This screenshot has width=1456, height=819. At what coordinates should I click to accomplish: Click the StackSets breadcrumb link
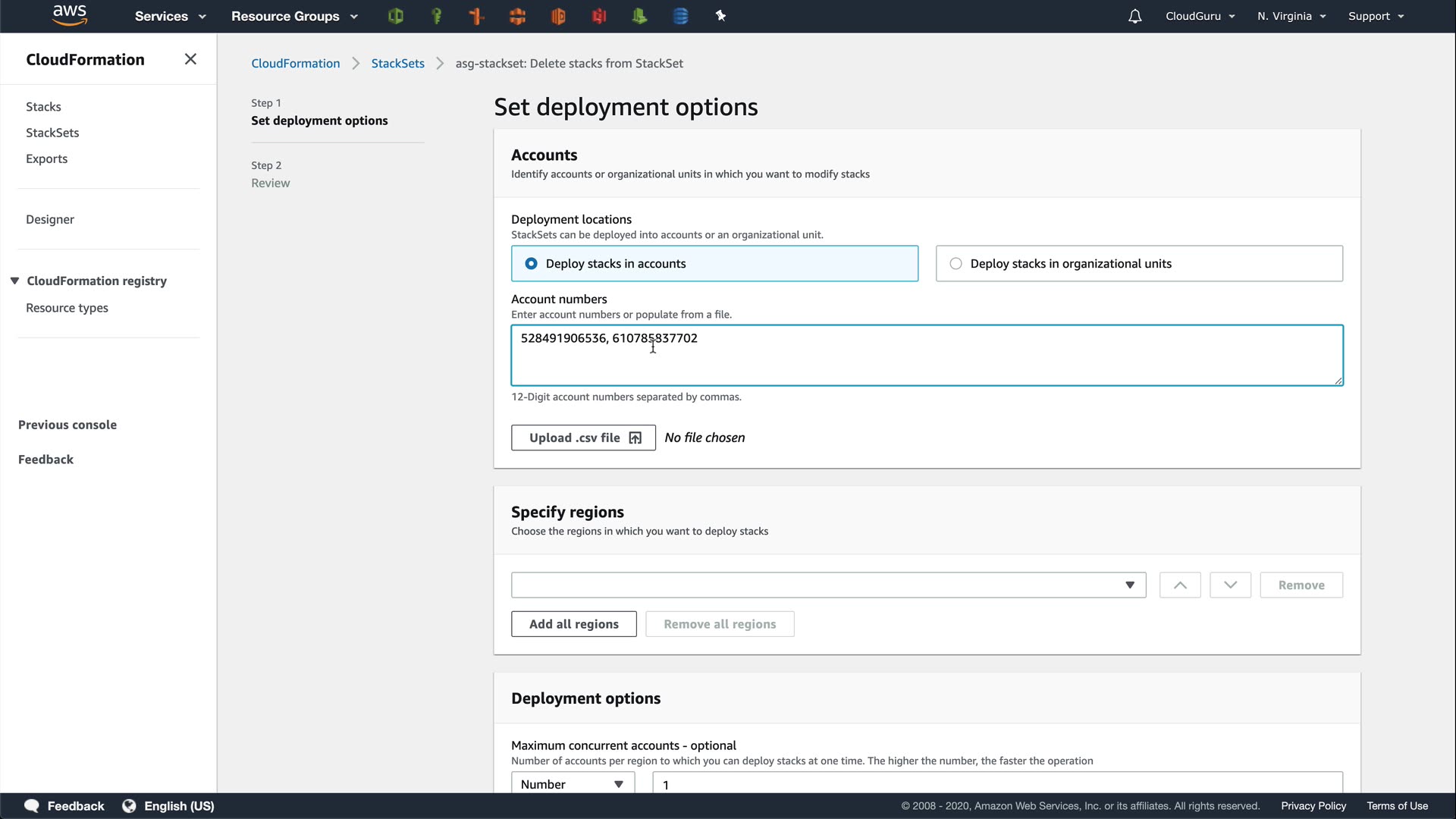click(397, 64)
